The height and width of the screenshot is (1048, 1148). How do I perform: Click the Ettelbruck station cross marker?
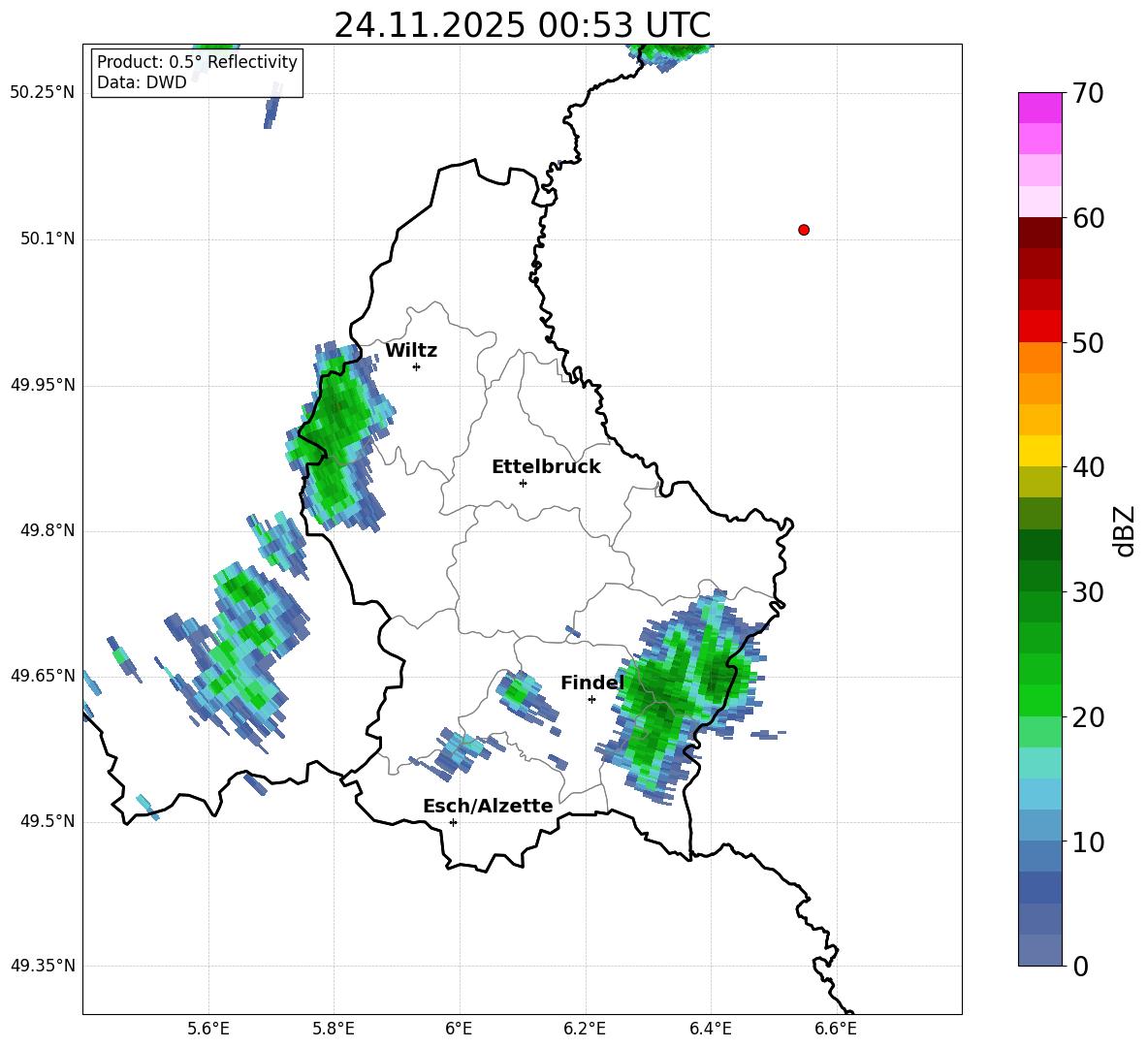click(523, 483)
